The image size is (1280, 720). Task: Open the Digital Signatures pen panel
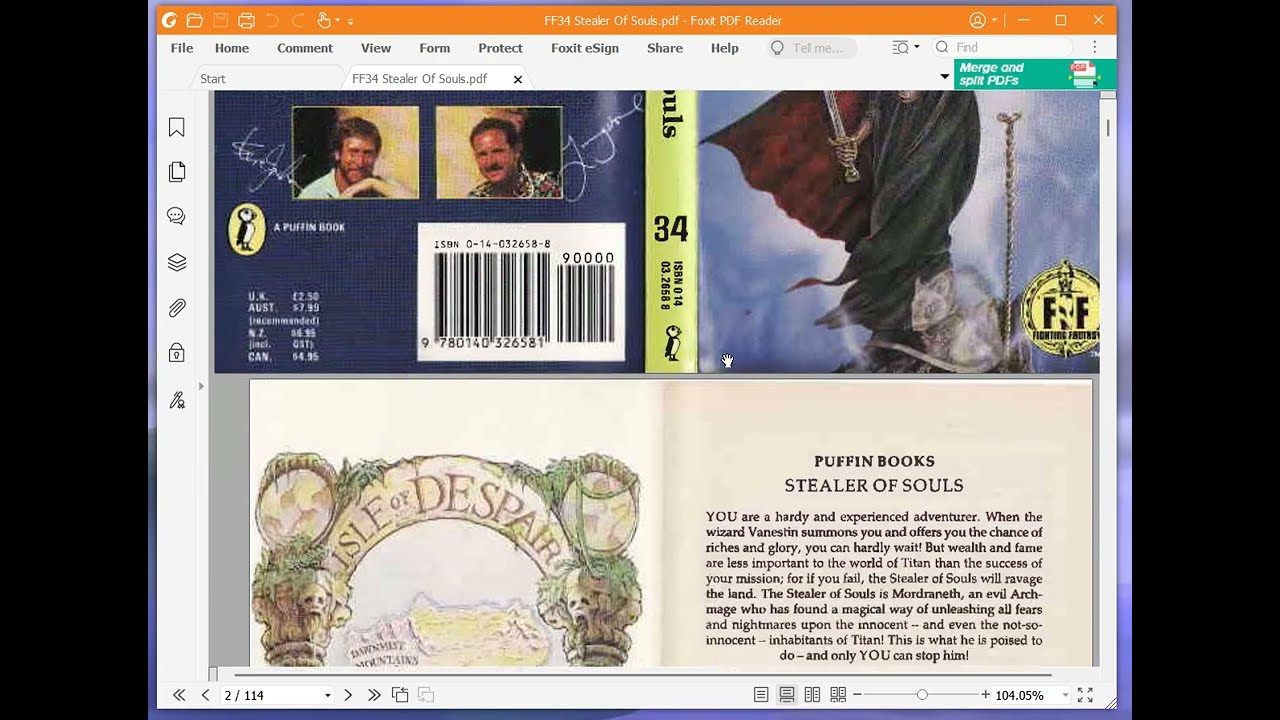tap(177, 400)
